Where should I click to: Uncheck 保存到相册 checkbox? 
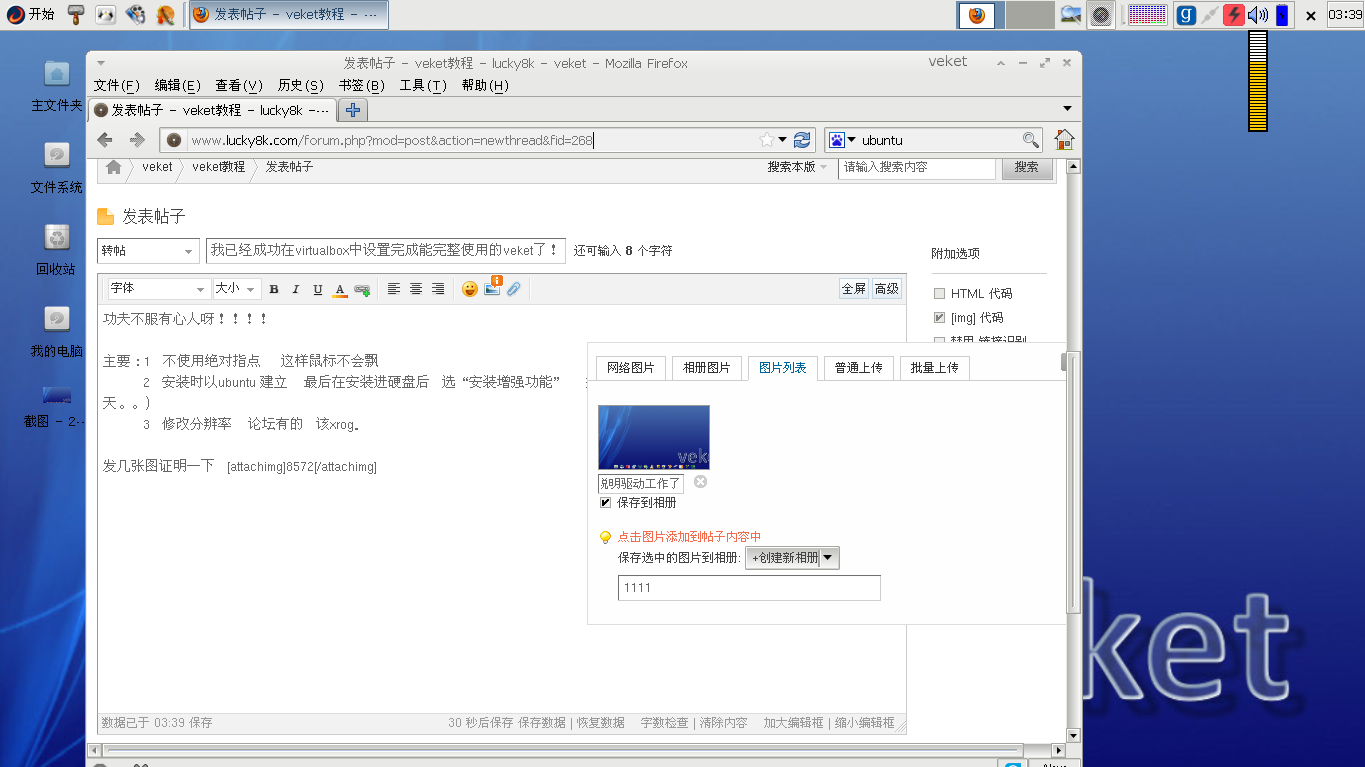(x=605, y=503)
